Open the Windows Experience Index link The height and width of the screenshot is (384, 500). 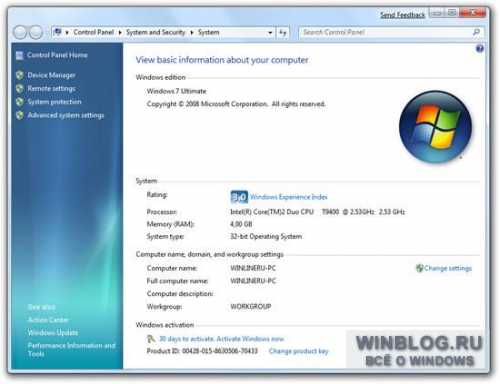289,197
